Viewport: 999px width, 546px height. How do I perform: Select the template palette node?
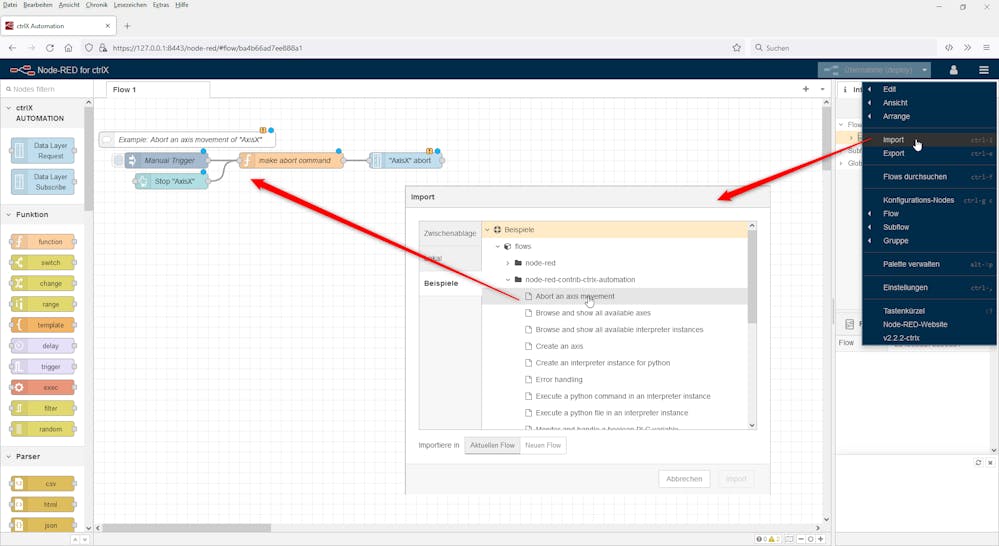tap(43, 325)
